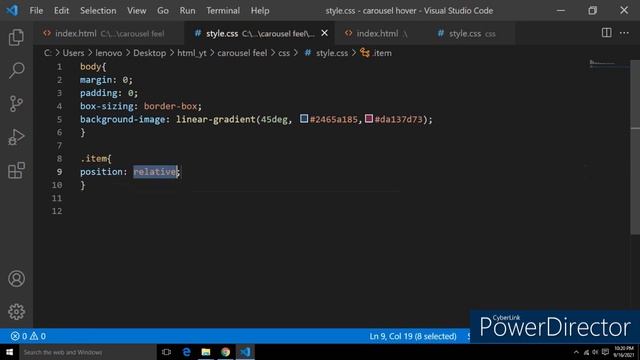Click the .item breadcrumb symbol
Screen dimensions: 640x360
(x=376, y=53)
